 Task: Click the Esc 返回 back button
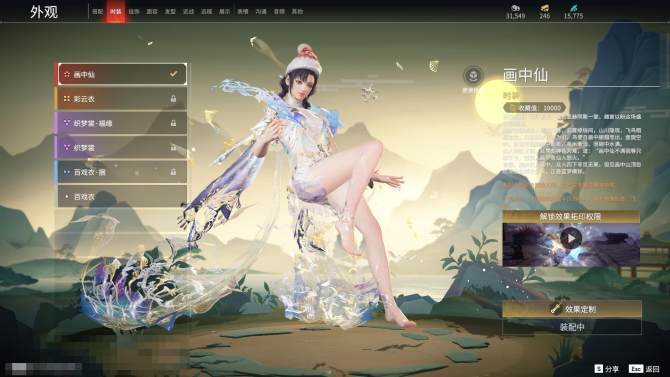pyautogui.click(x=644, y=368)
